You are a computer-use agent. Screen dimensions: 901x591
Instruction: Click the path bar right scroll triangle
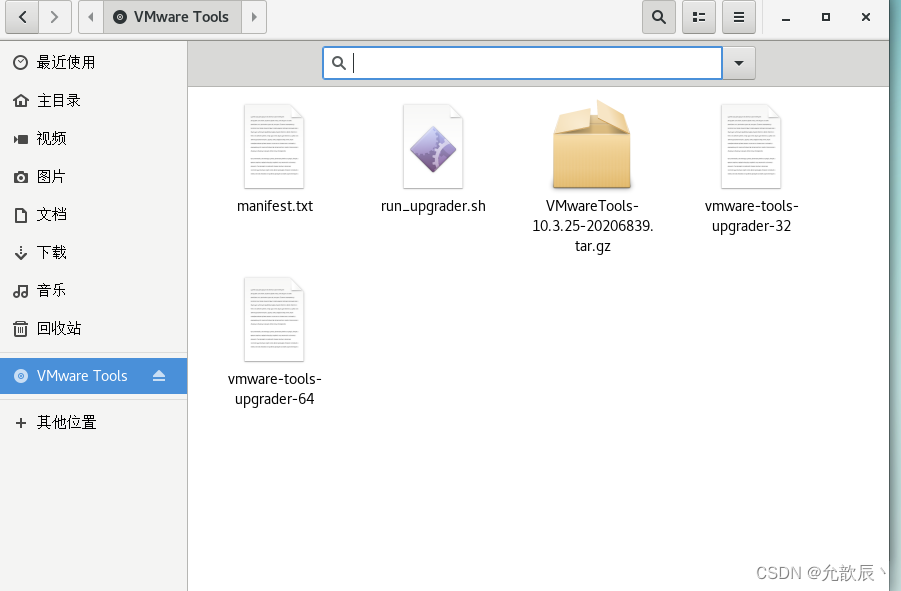[x=254, y=17]
